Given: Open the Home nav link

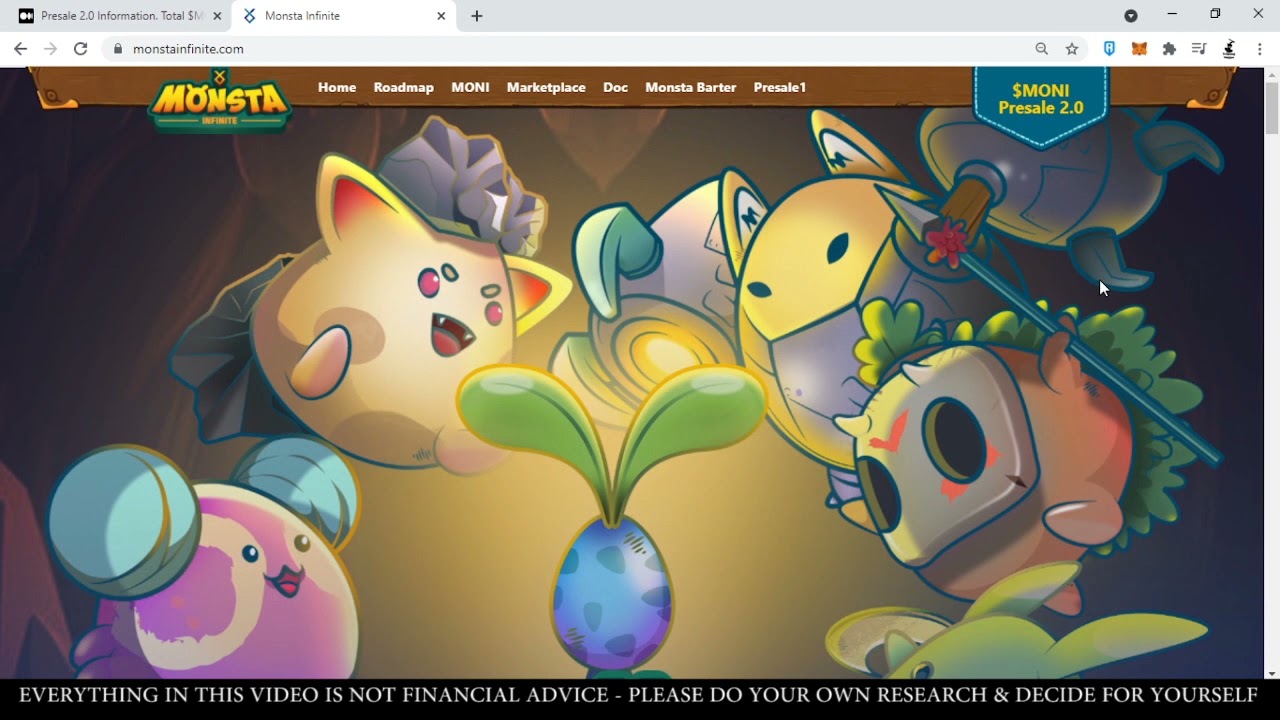Looking at the screenshot, I should coord(337,87).
